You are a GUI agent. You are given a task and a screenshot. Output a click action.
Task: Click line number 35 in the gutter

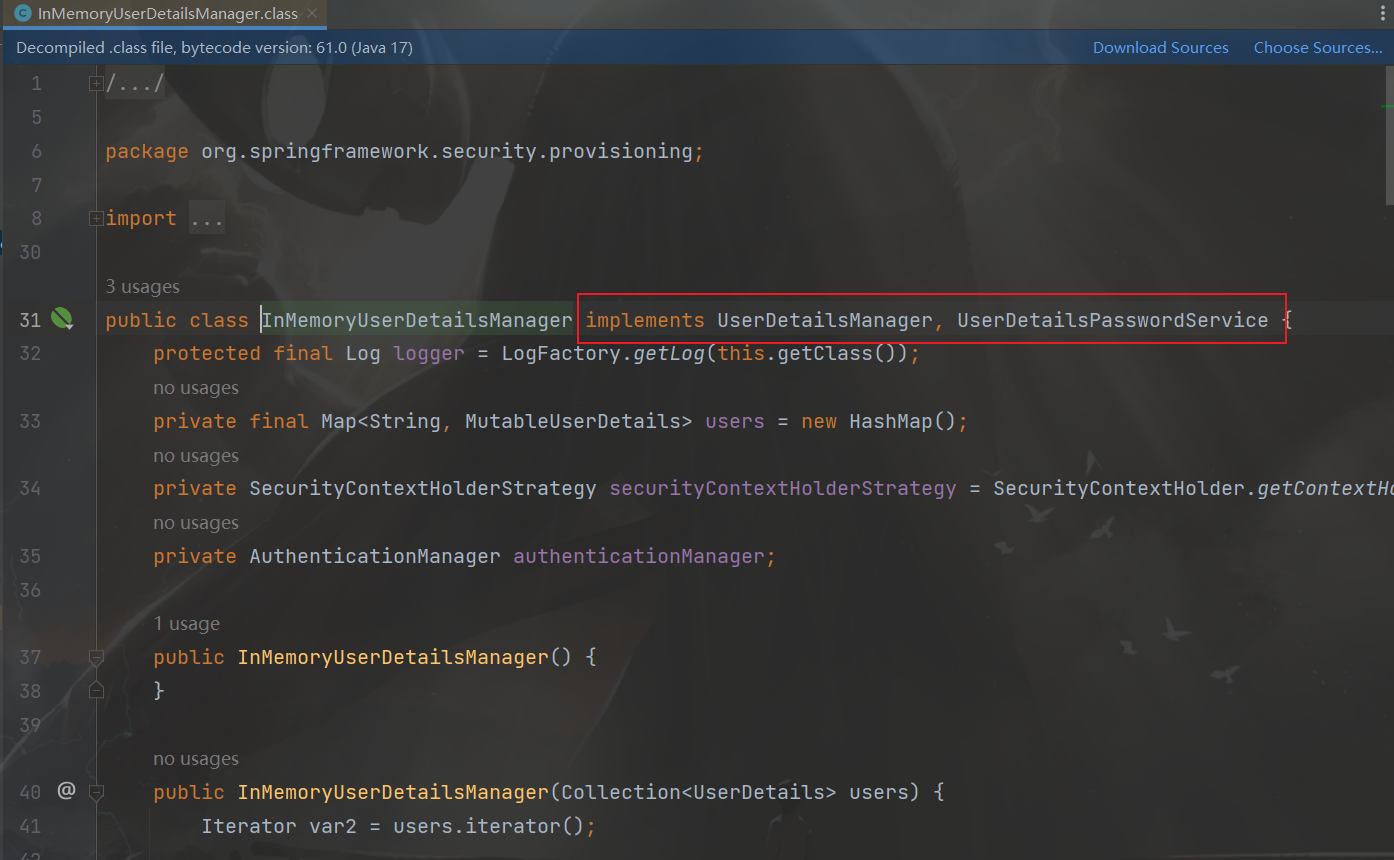(x=30, y=556)
